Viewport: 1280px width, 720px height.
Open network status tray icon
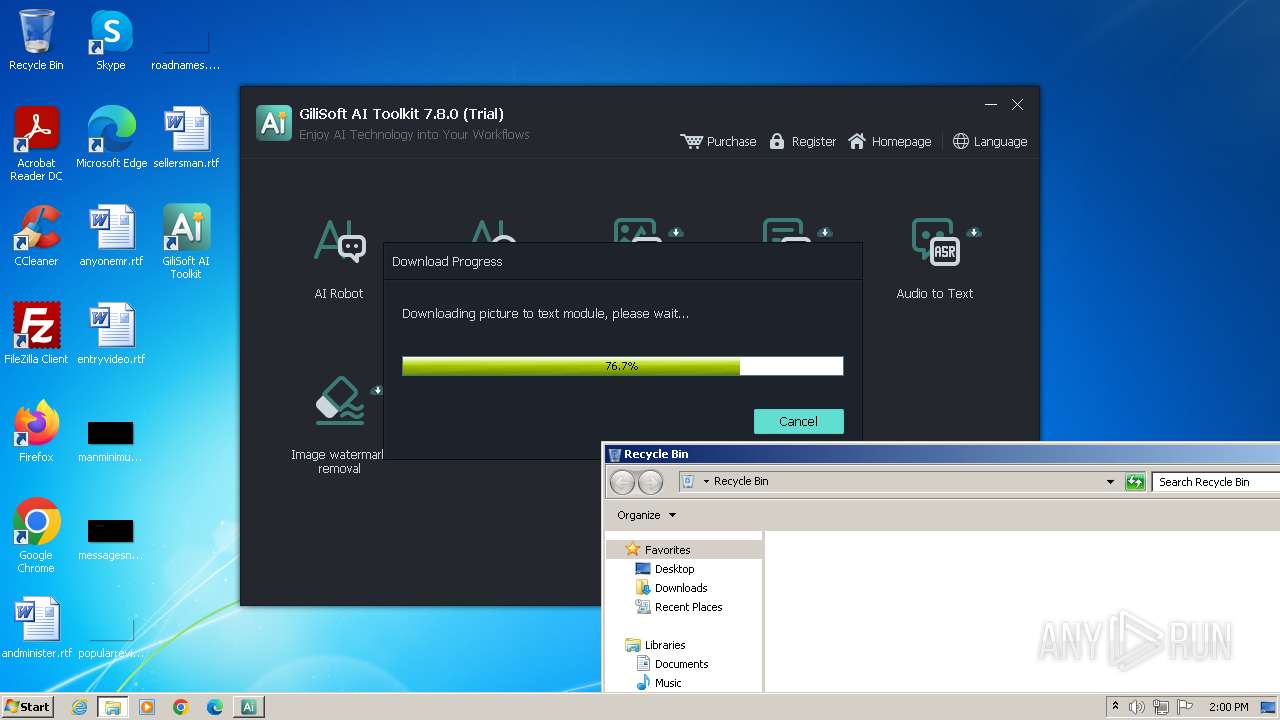pyautogui.click(x=1161, y=707)
